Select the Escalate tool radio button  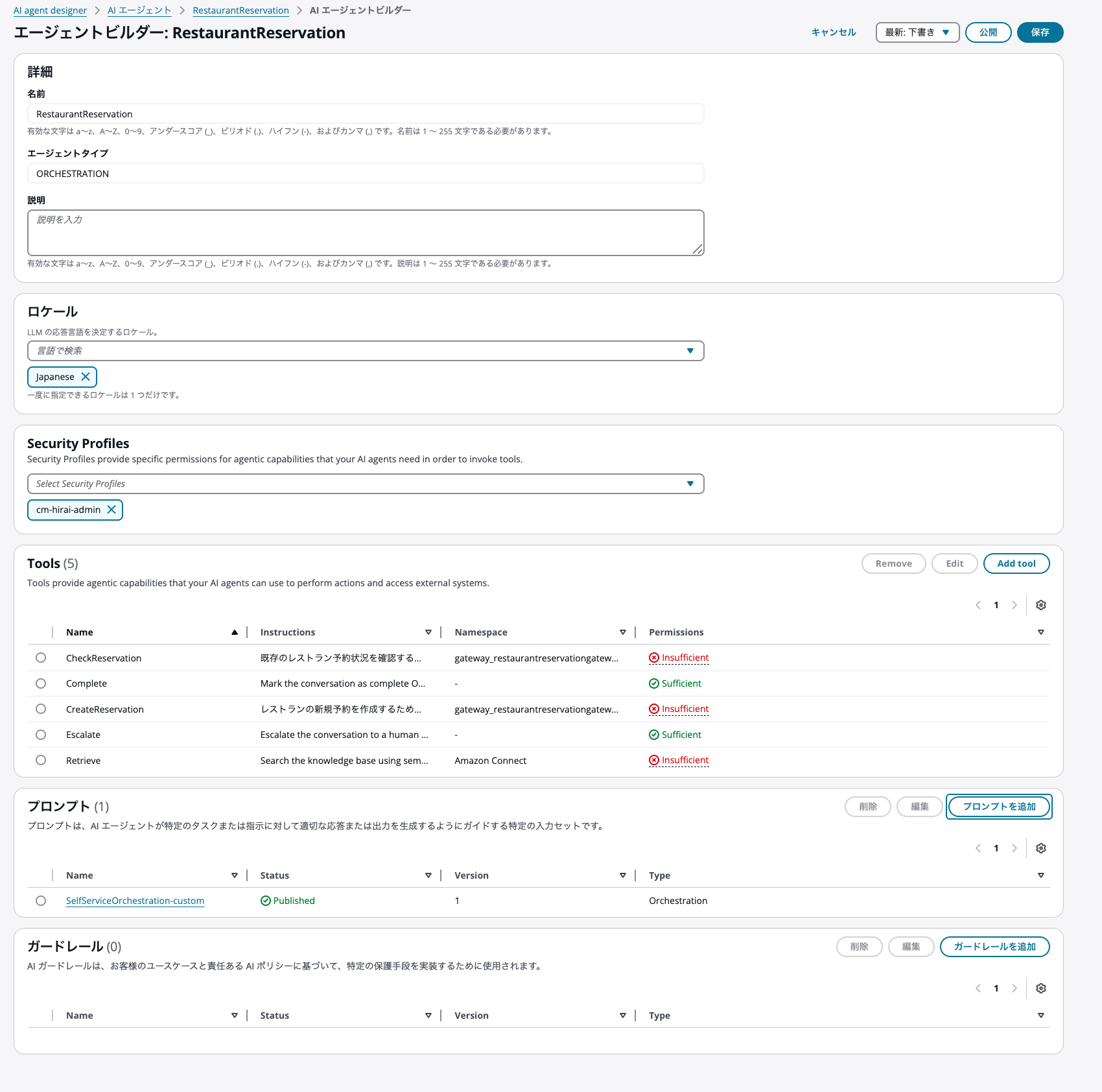click(41, 735)
